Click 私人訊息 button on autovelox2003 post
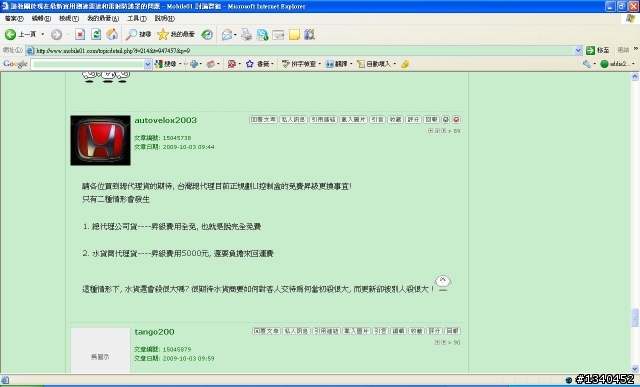This screenshot has height=387, width=640. coord(293,120)
